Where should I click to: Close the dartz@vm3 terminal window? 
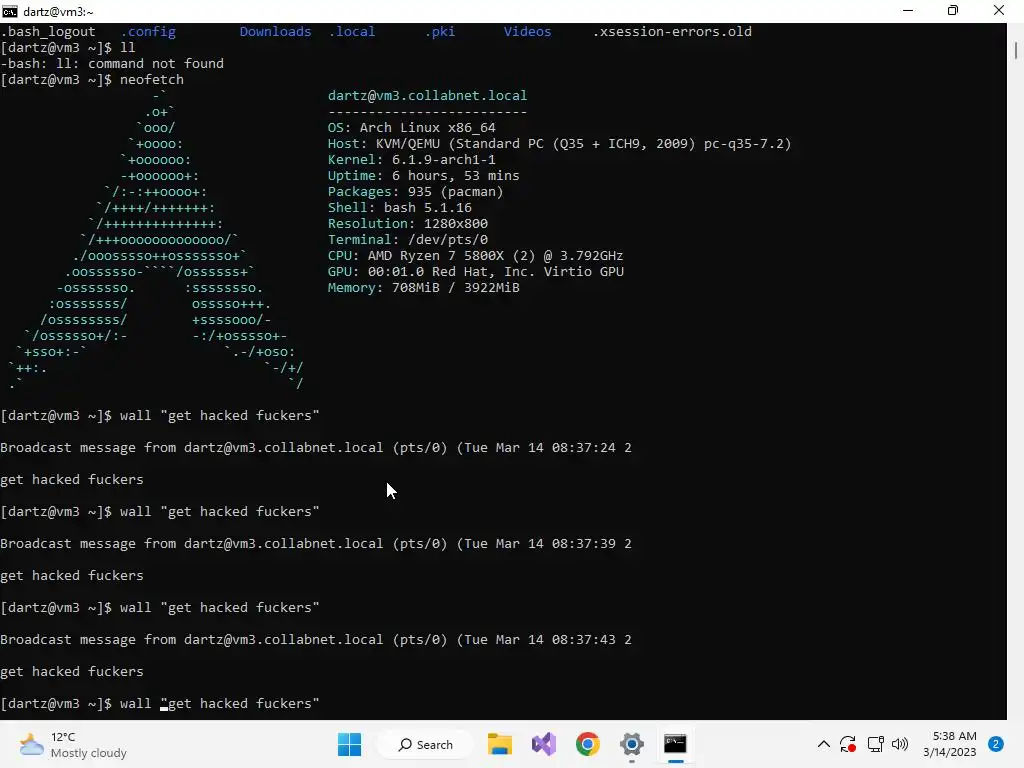(999, 11)
